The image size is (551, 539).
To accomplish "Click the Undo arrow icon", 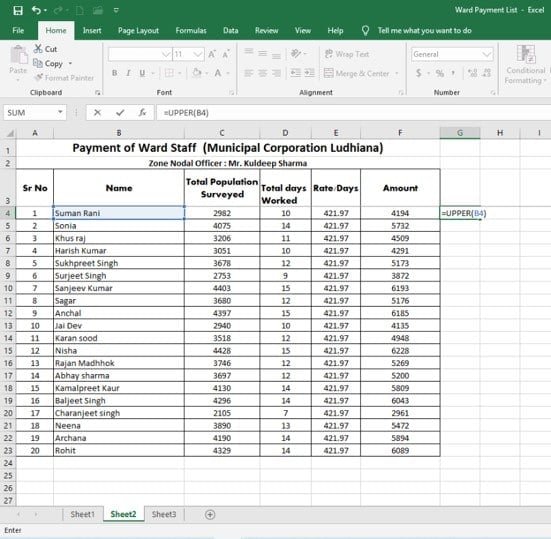I will point(36,10).
